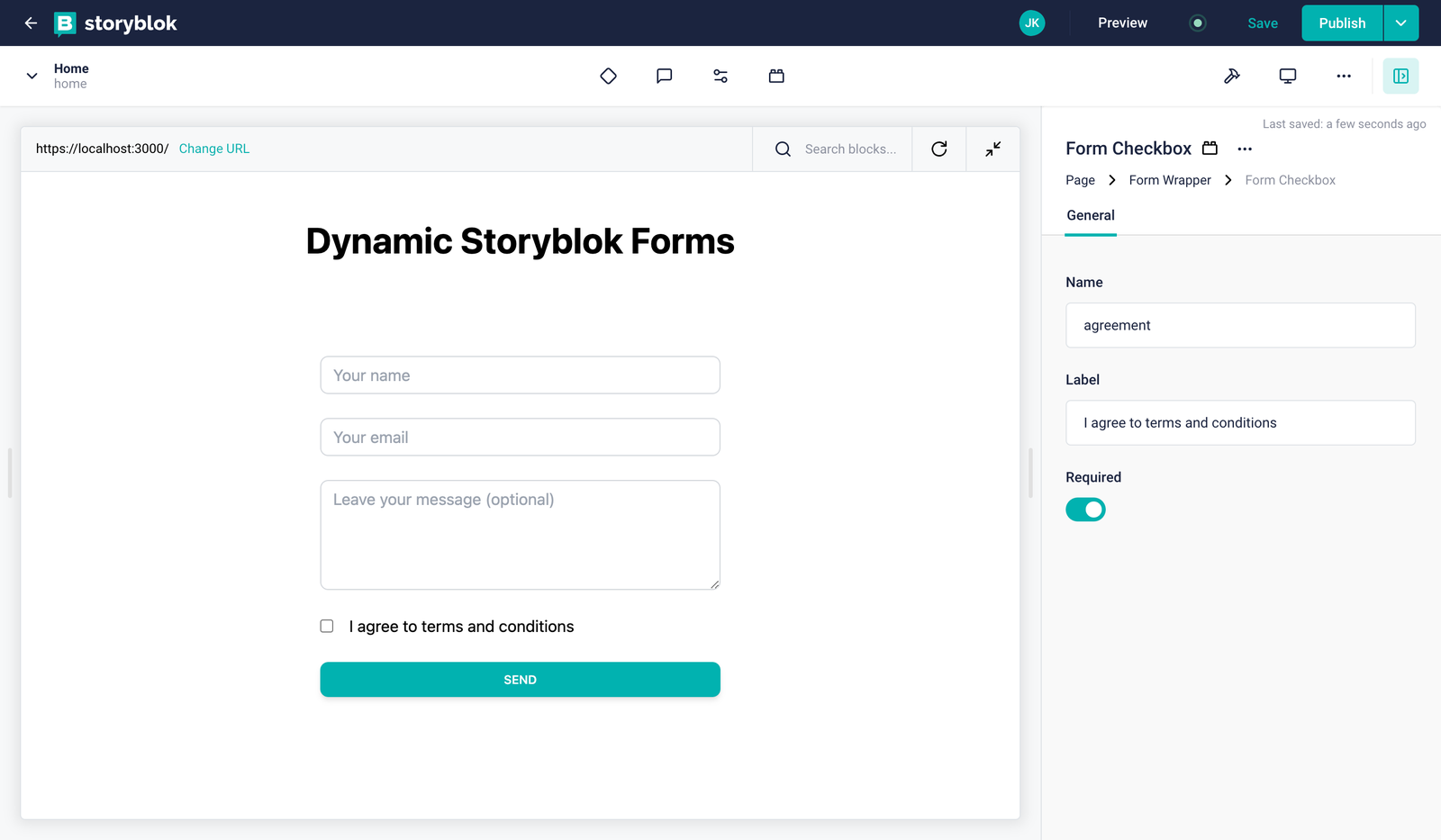The width and height of the screenshot is (1441, 840).
Task: Click the Publish button
Action: [1342, 23]
